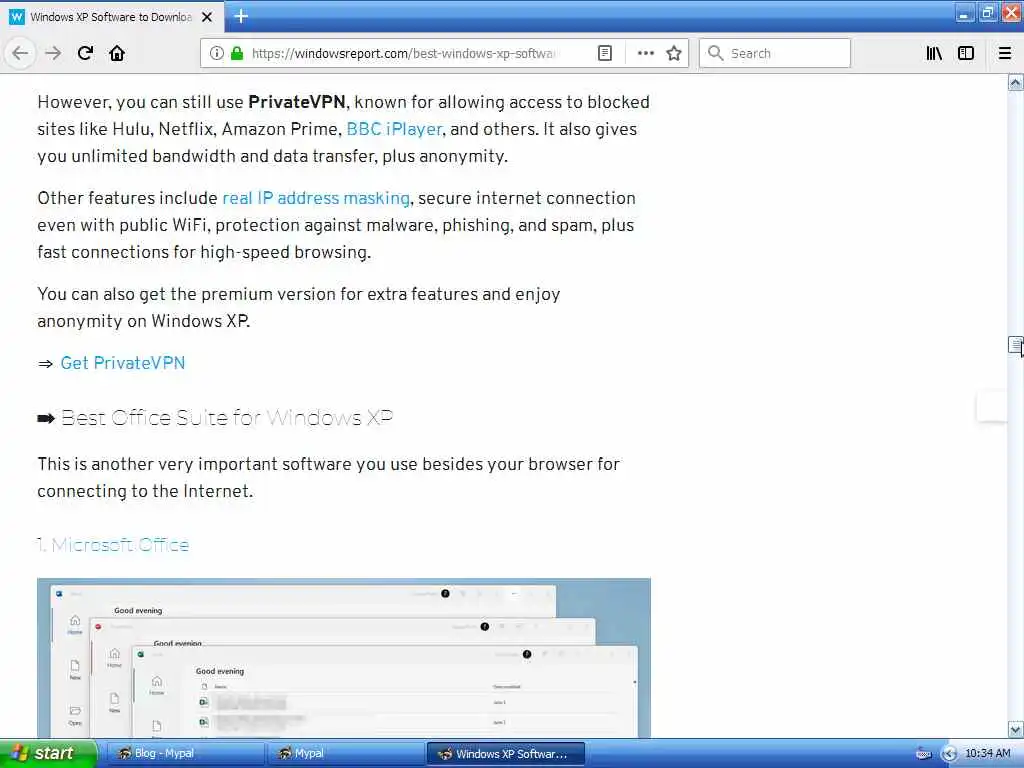
Task: Click the page scrollbar down arrow
Action: point(1016,729)
